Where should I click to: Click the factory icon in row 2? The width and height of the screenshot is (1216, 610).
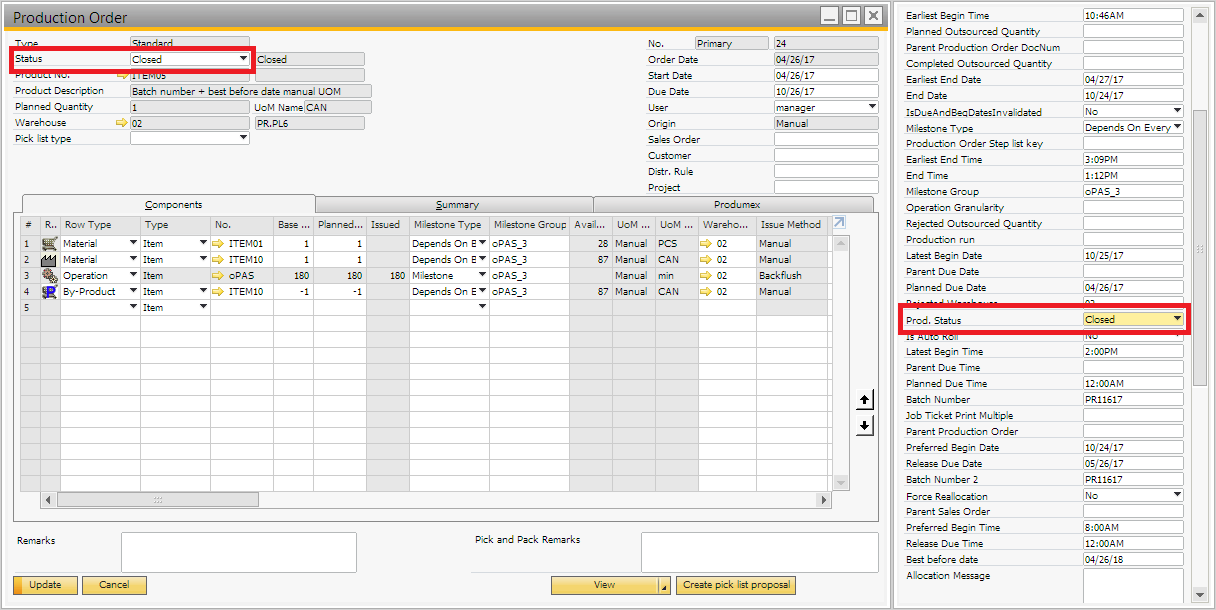click(49, 260)
